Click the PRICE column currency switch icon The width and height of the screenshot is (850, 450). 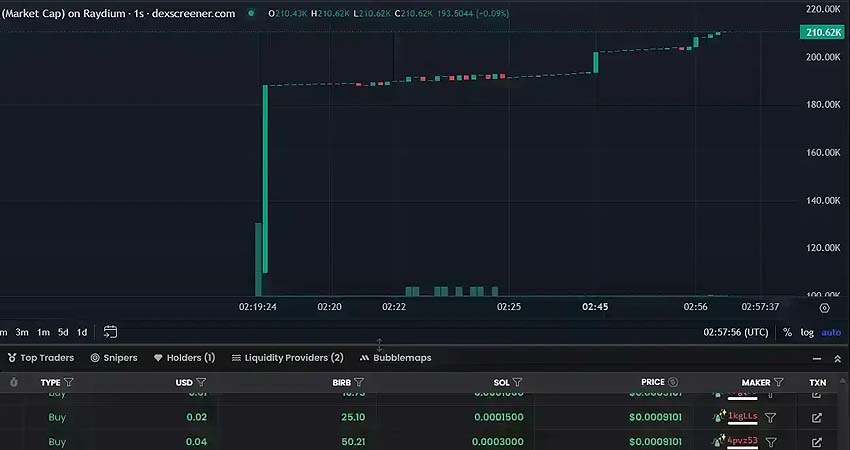pyautogui.click(x=673, y=382)
